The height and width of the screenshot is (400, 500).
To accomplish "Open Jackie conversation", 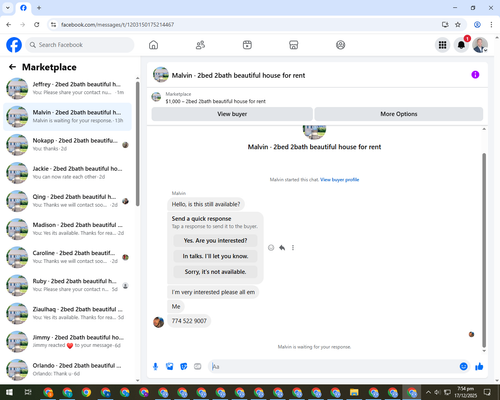I will click(67, 173).
